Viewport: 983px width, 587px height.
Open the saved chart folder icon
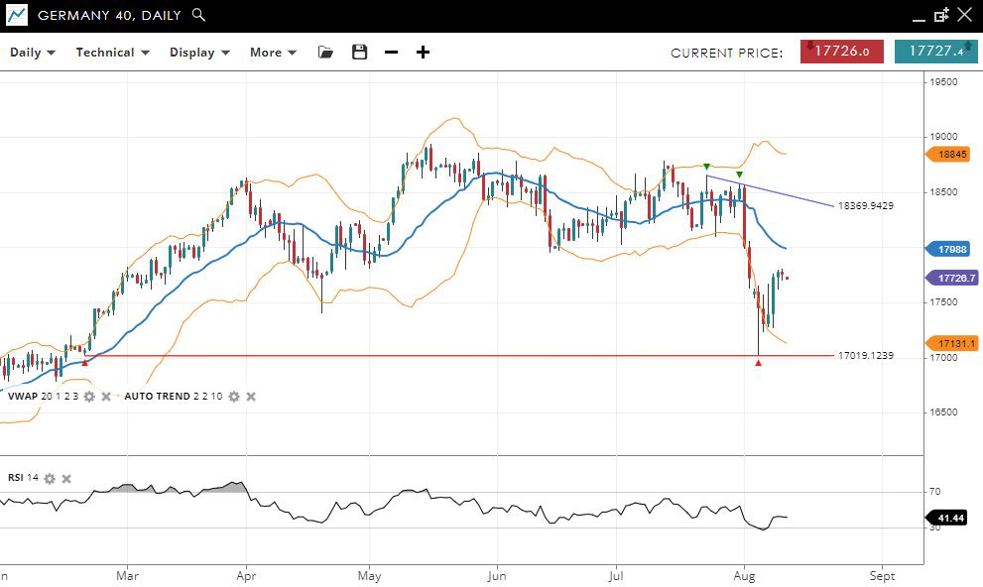pos(325,52)
